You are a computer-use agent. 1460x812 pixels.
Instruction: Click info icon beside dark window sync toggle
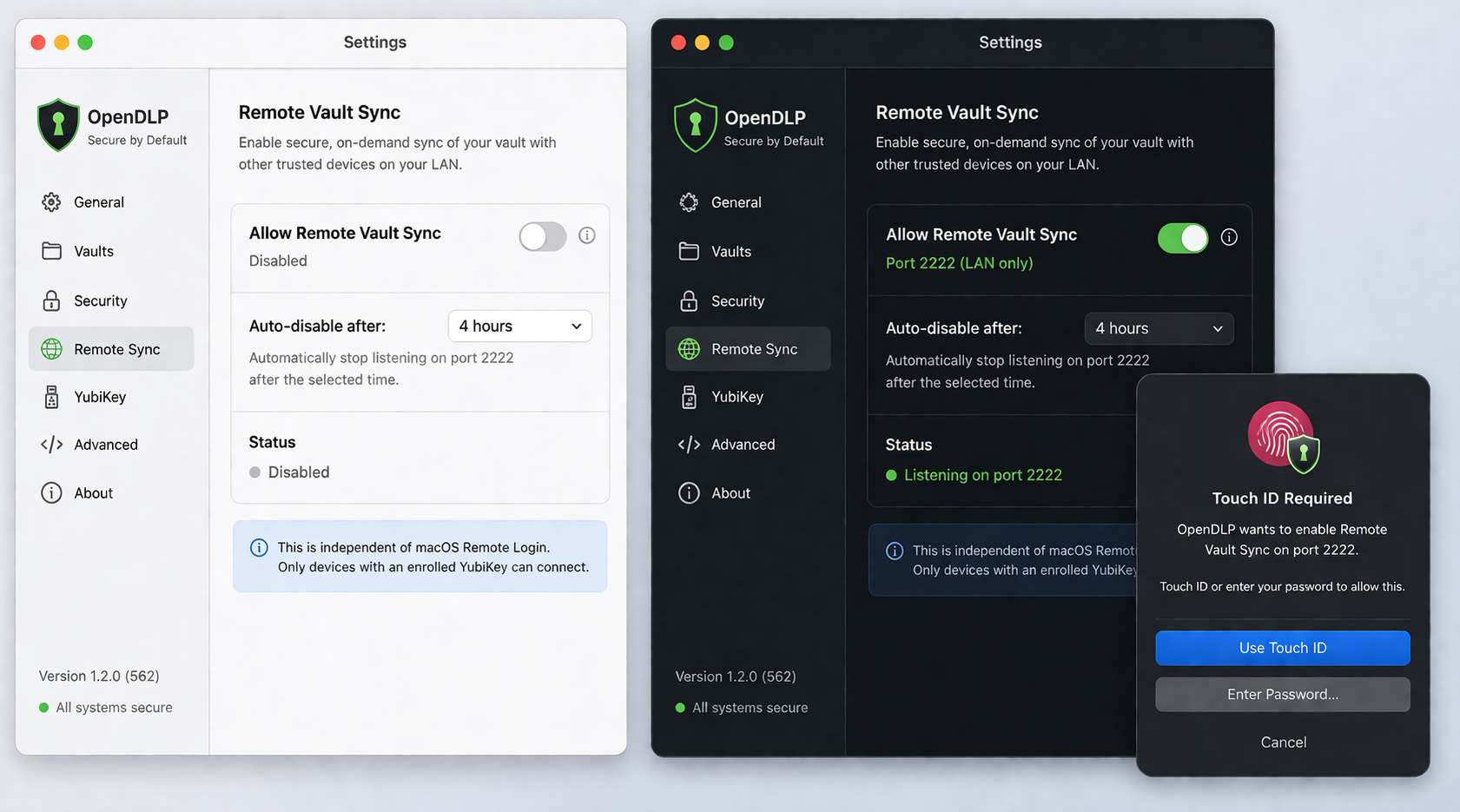click(x=1229, y=237)
